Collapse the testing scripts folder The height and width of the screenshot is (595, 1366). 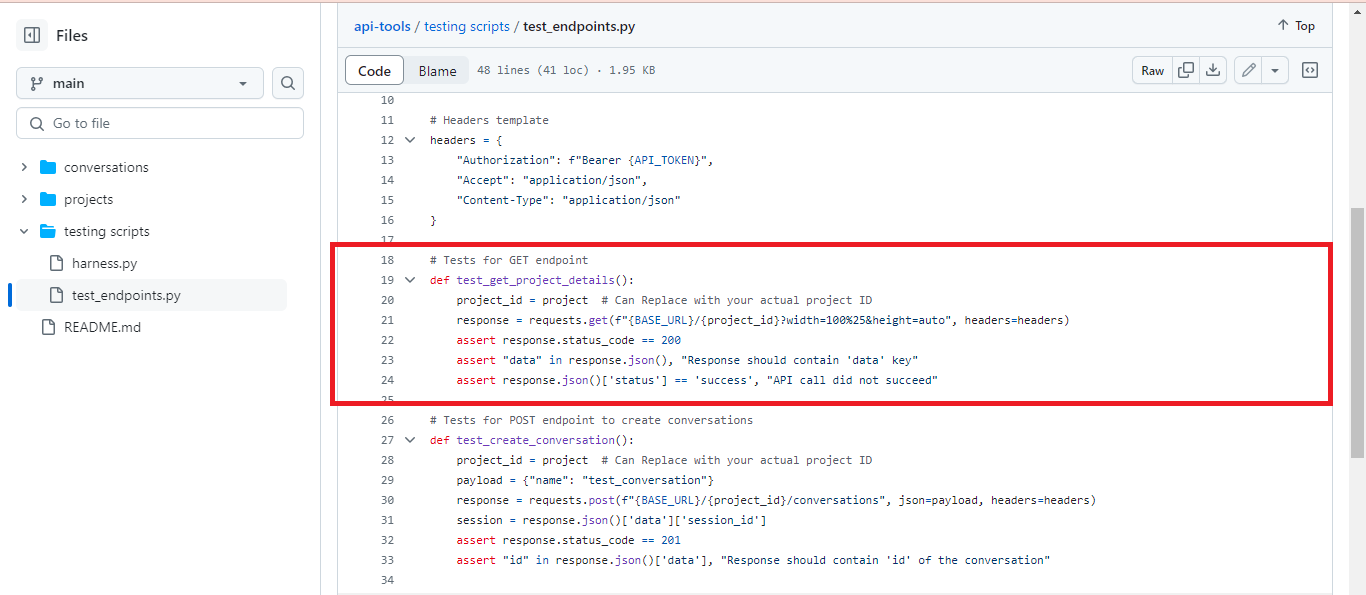[x=24, y=231]
